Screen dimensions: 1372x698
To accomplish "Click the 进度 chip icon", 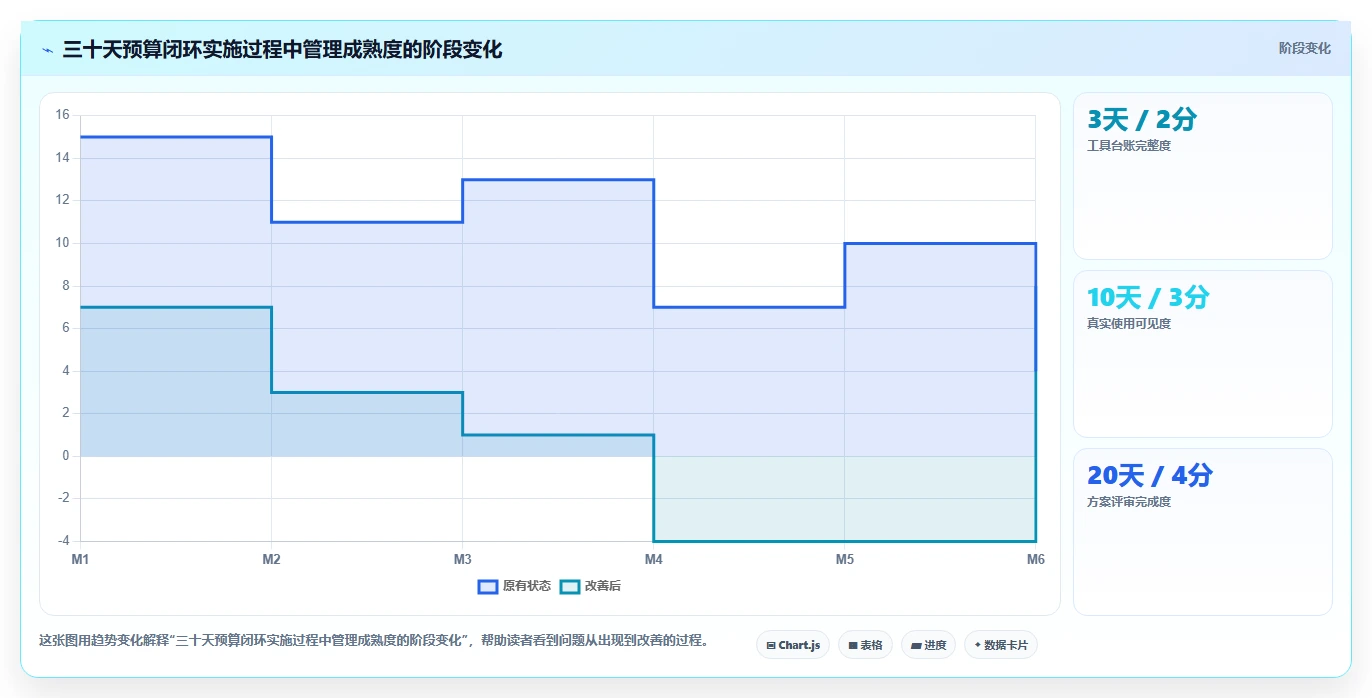I will coord(916,646).
